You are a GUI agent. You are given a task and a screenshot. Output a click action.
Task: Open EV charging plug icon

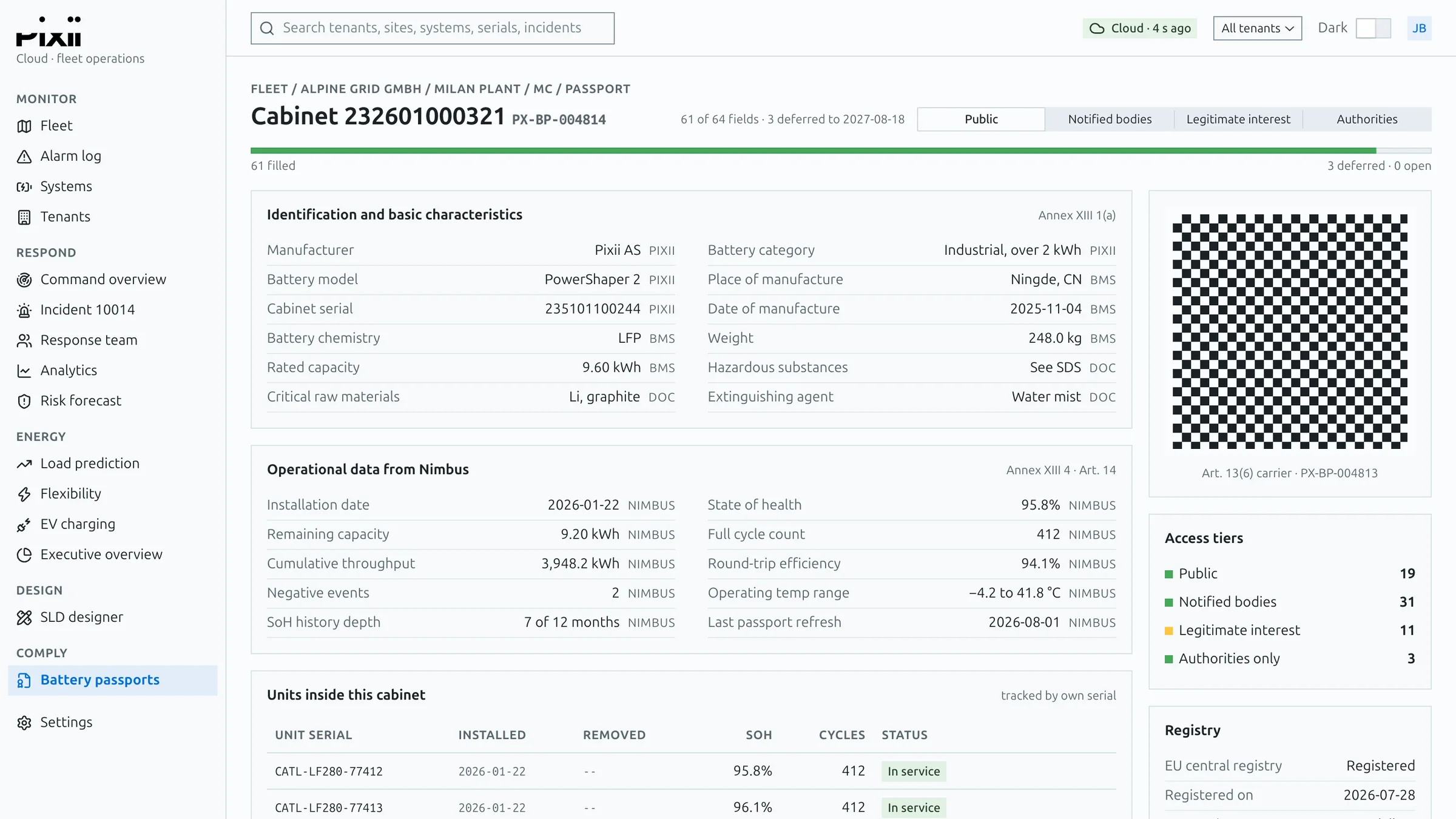24,524
